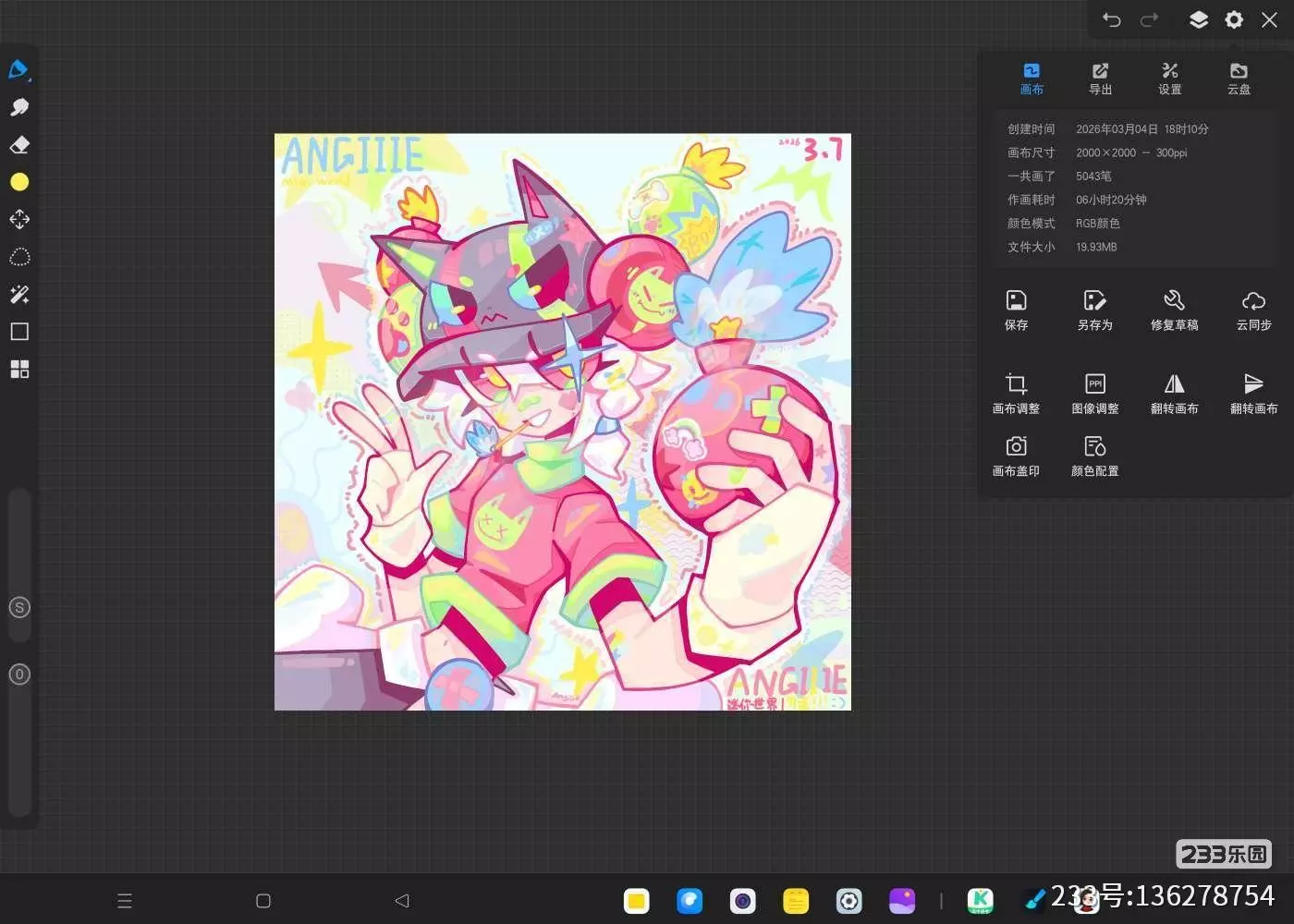The image size is (1294, 924).
Task: Switch to the 导出 export tab
Action: [1100, 79]
